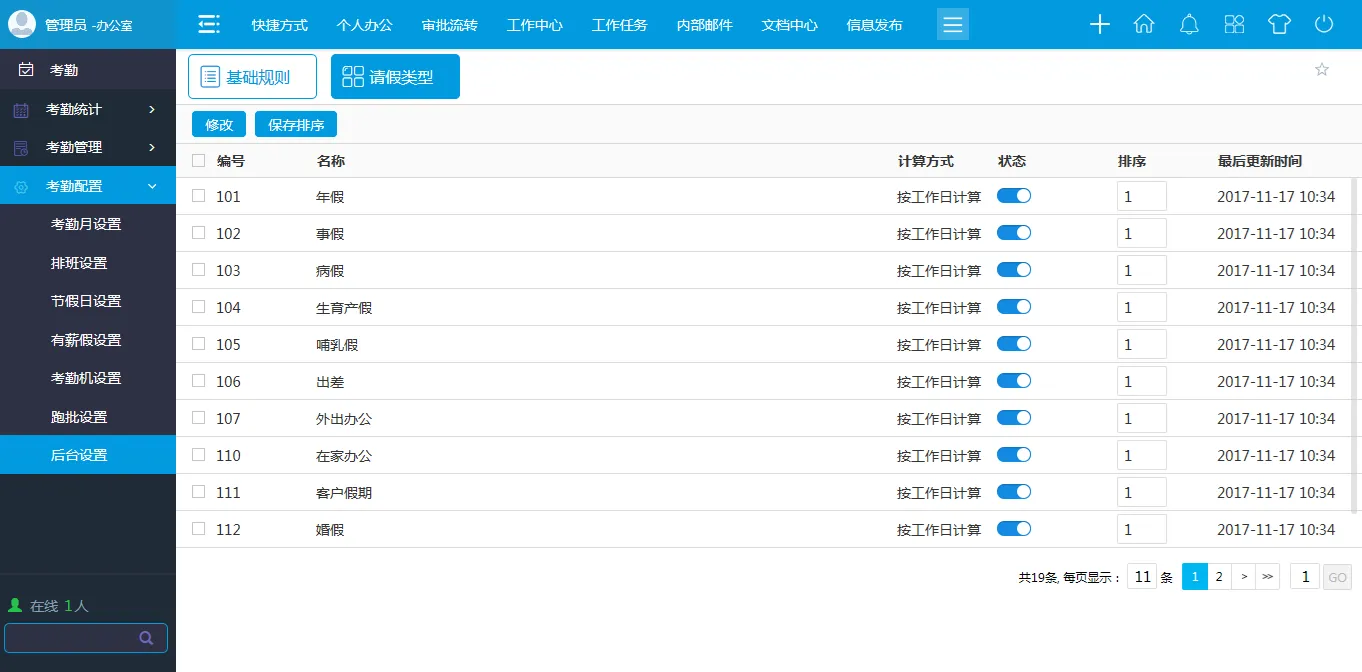Switch to the 基础规则 tab
Image resolution: width=1362 pixels, height=672 pixels.
252,77
